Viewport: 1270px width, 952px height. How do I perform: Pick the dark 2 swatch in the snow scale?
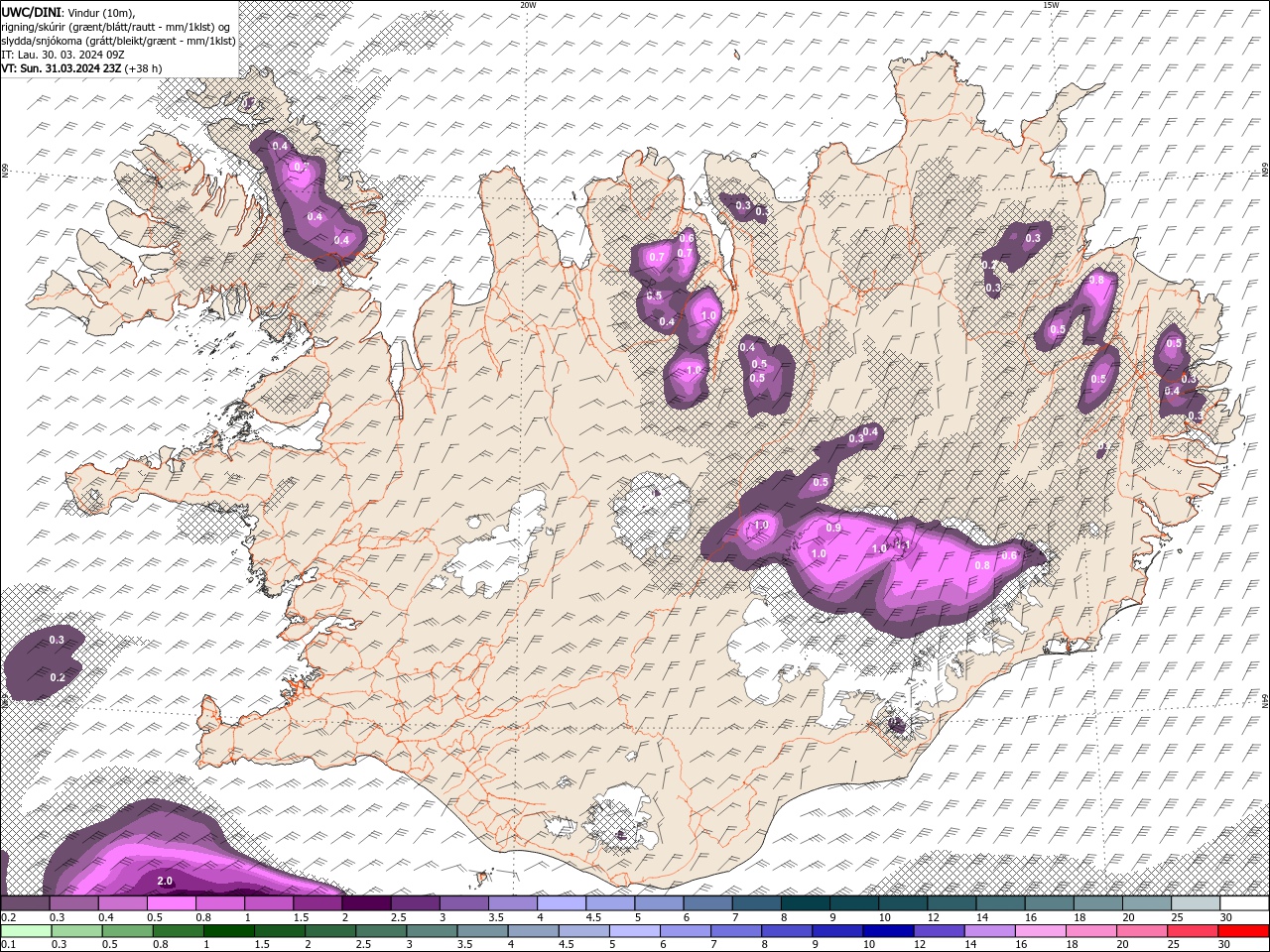coord(366,903)
